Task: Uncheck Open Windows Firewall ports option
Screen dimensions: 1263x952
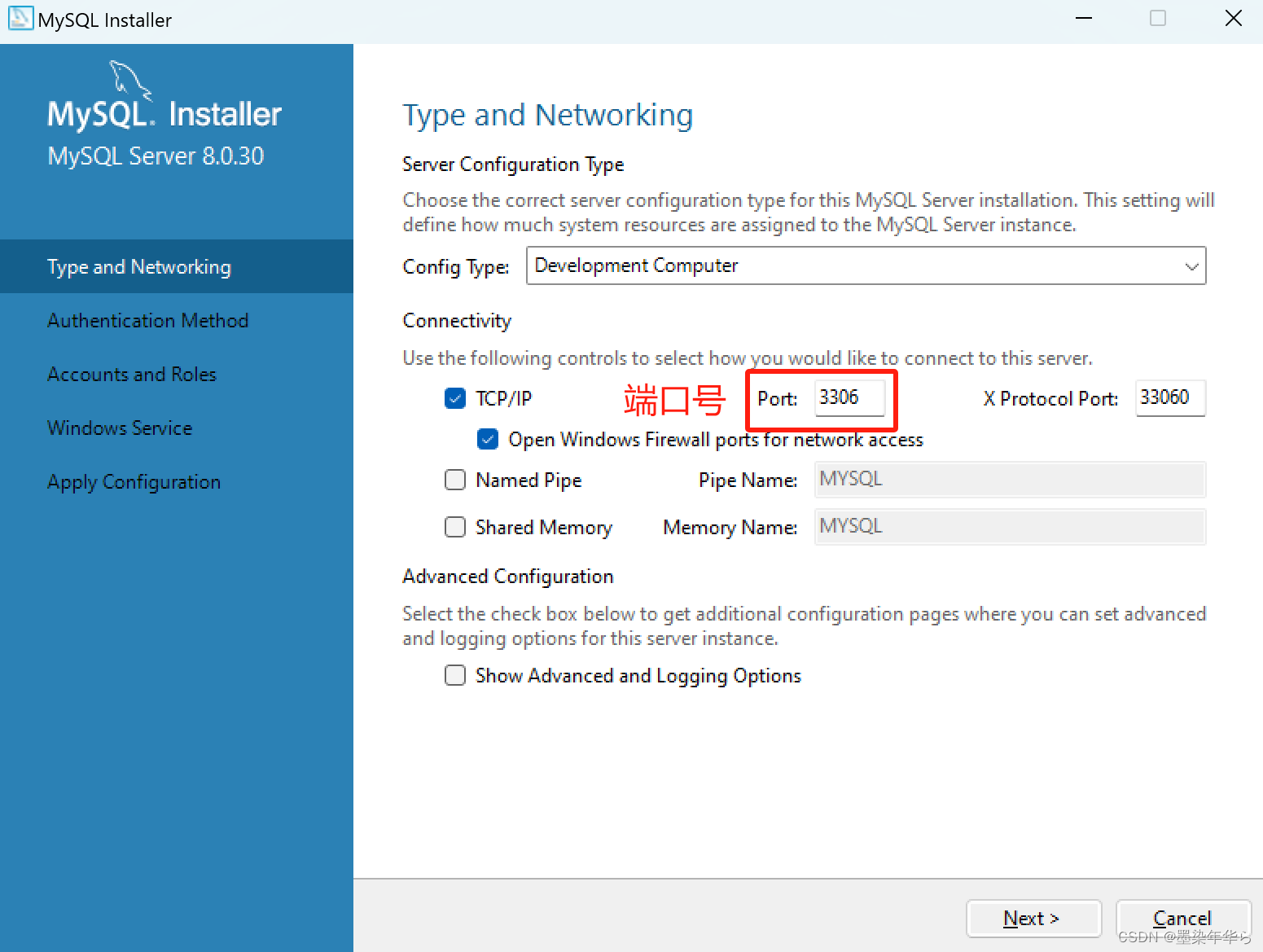Action: (488, 439)
